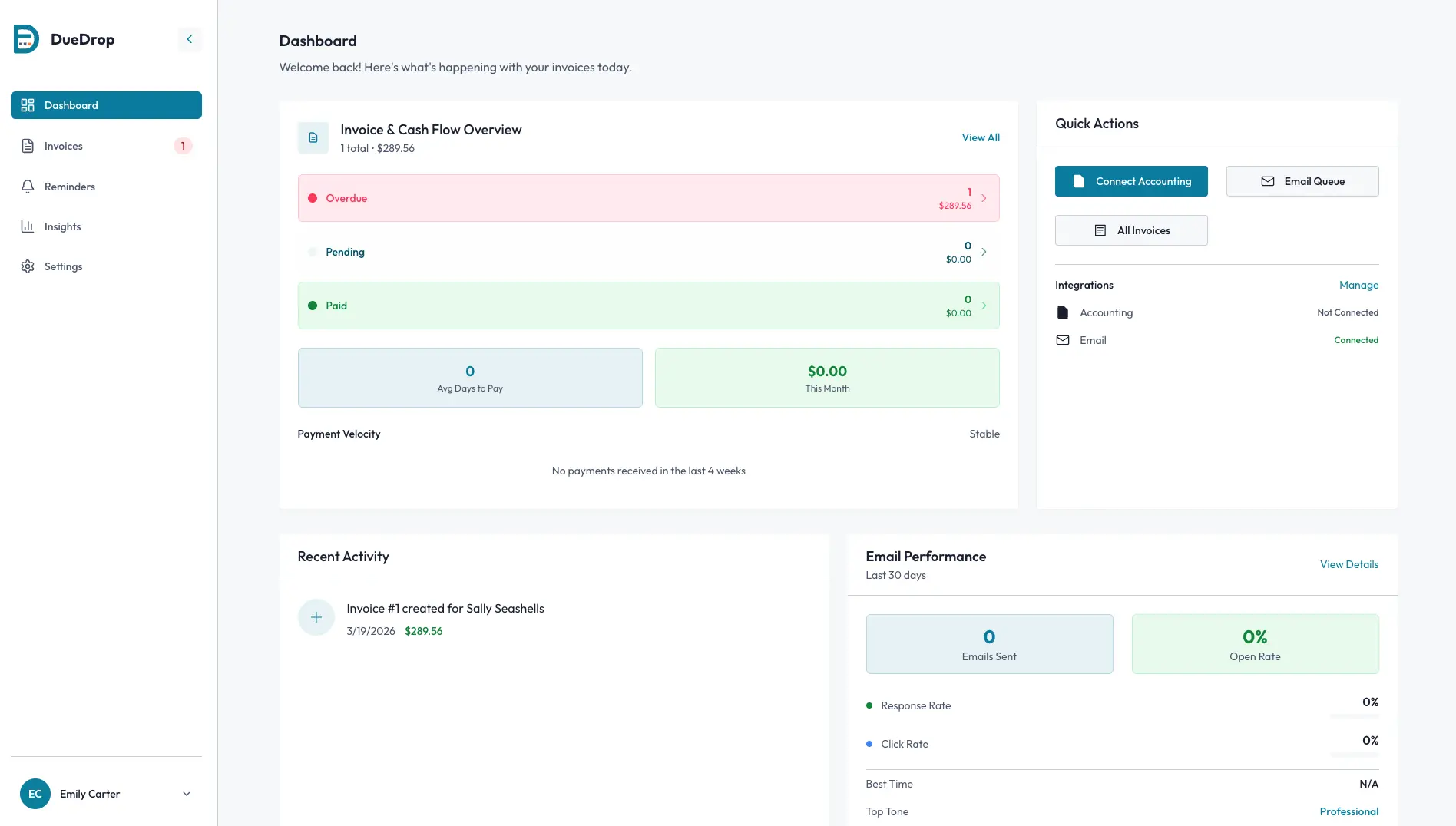Click the Manage integrations link

pos(1358,285)
